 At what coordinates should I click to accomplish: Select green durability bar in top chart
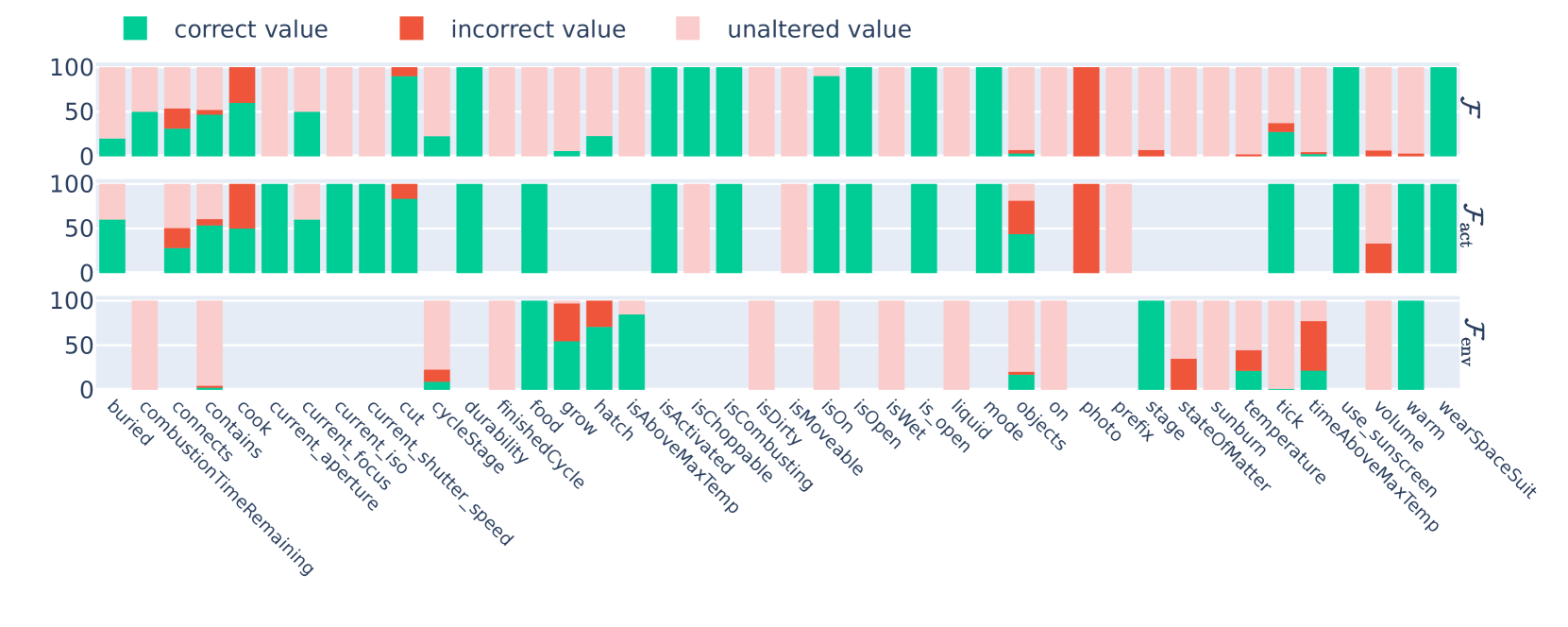(469, 111)
